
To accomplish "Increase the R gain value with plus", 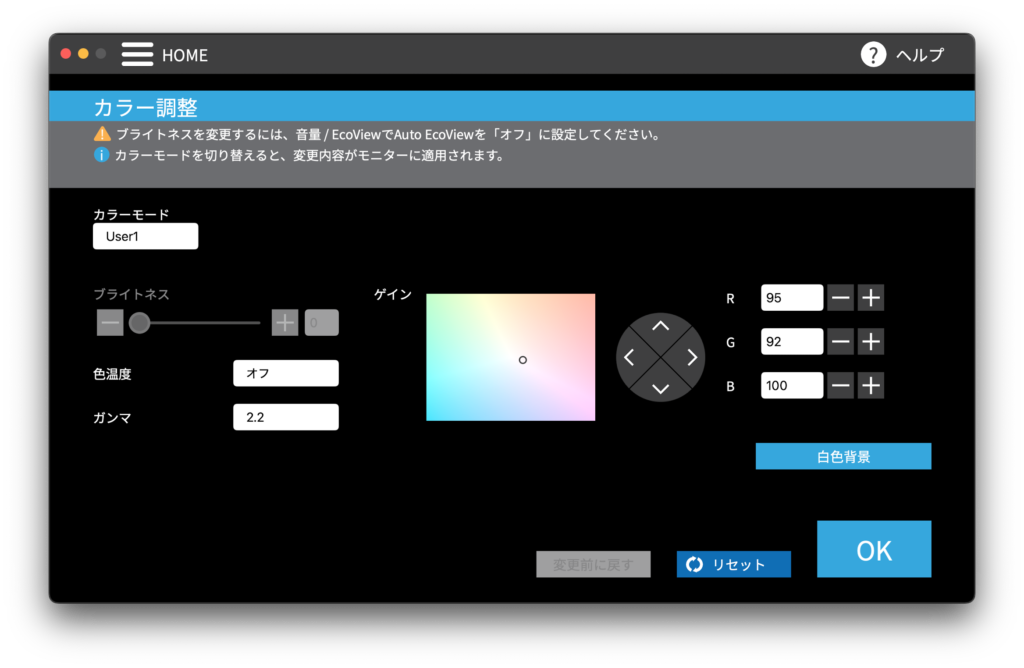I will click(x=871, y=298).
